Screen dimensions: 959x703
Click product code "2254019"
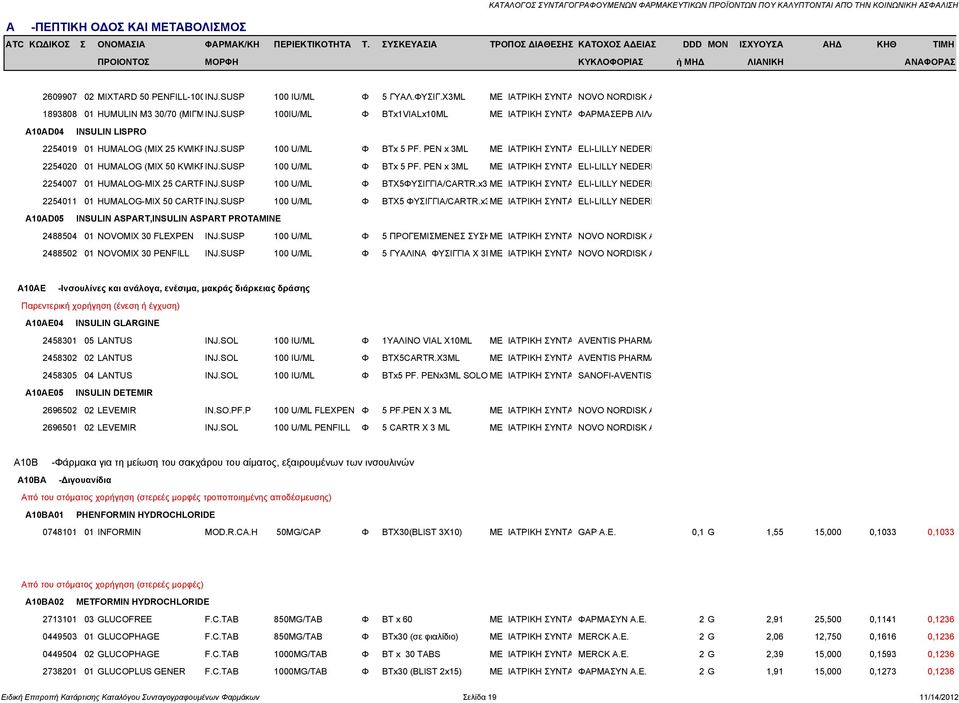click(x=59, y=149)
